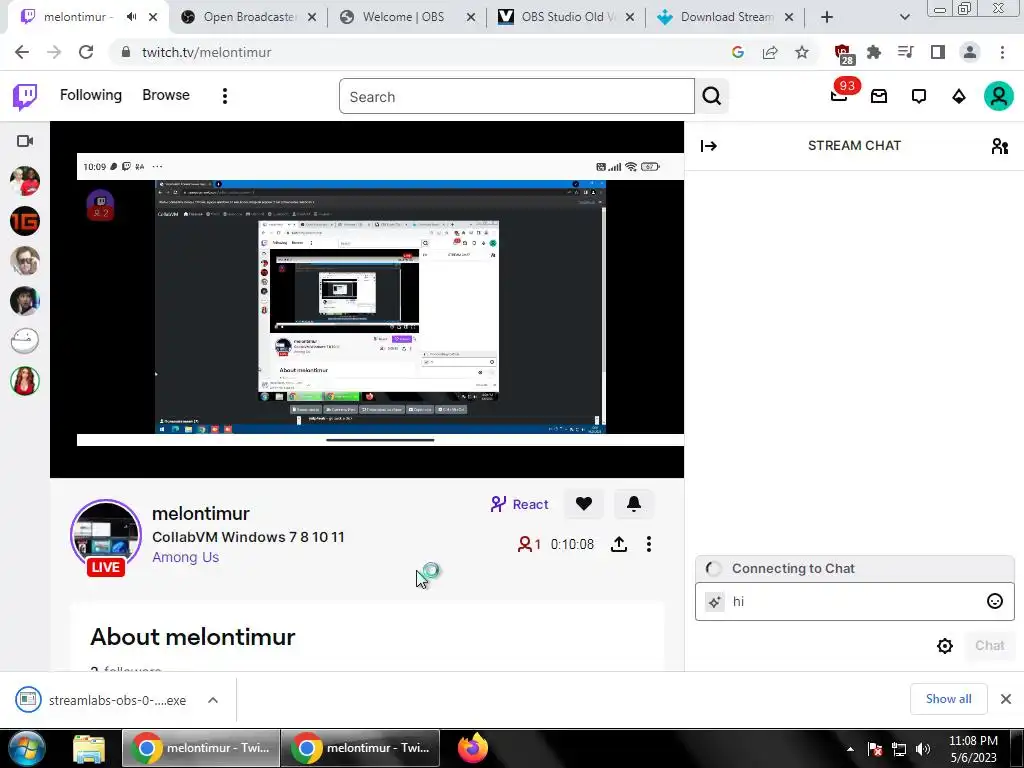Click the address bar URL
The height and width of the screenshot is (768, 1024).
click(x=206, y=52)
